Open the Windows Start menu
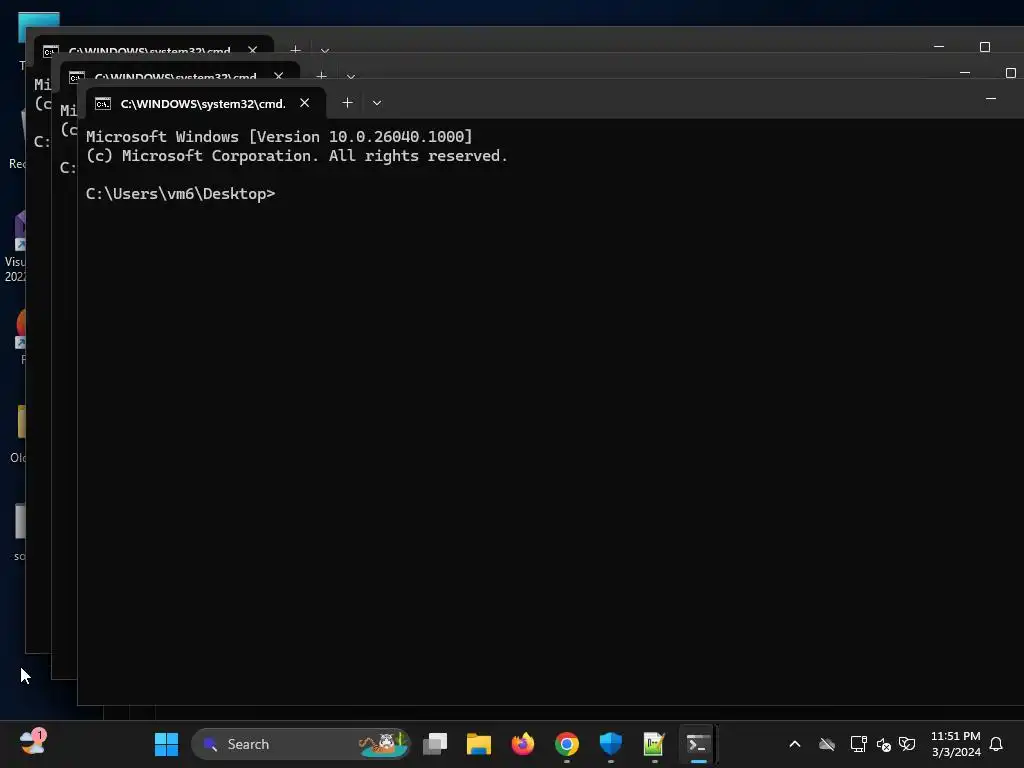This screenshot has height=768, width=1024. point(166,744)
